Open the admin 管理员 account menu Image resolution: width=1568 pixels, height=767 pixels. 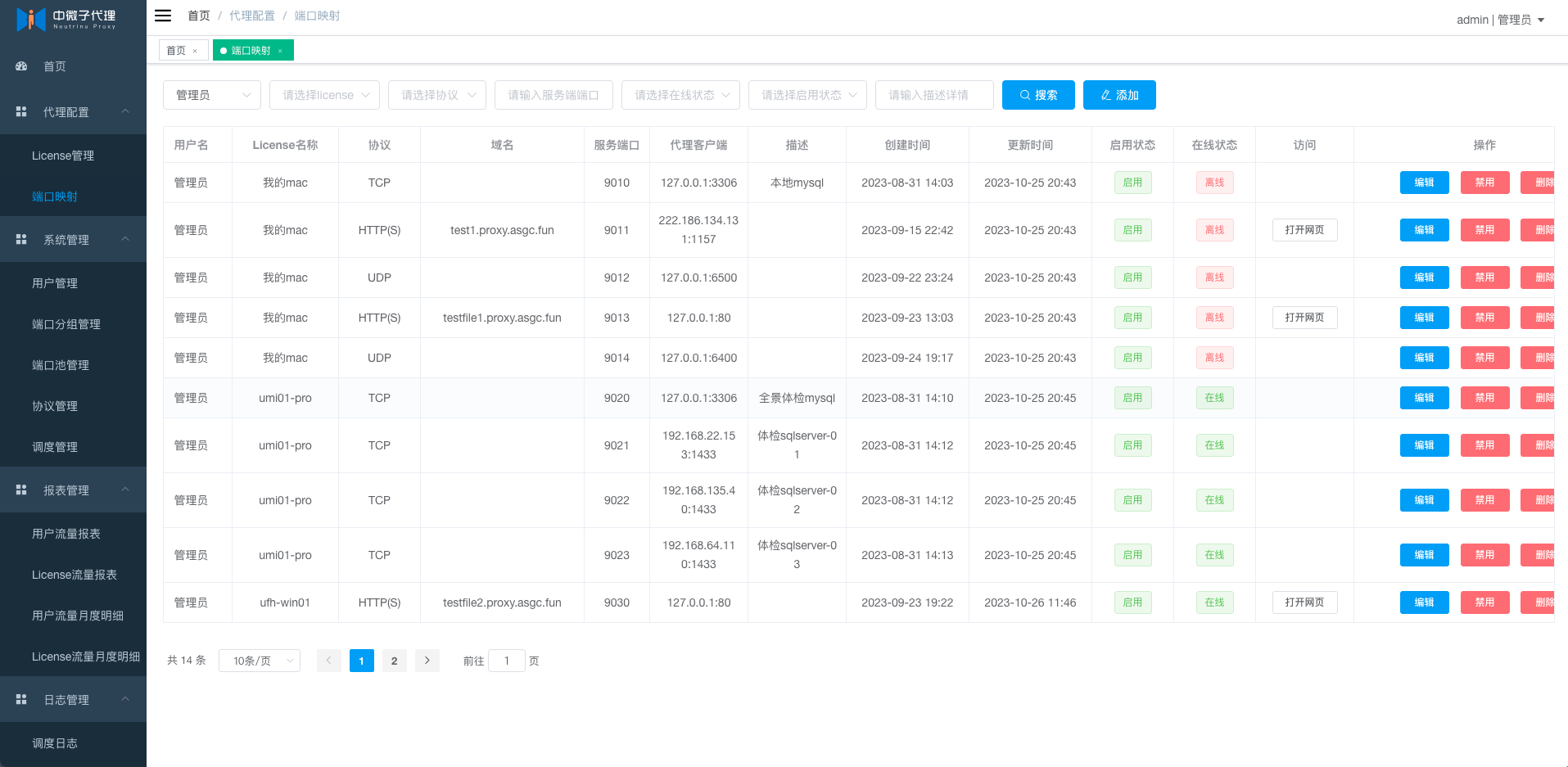click(x=1500, y=20)
